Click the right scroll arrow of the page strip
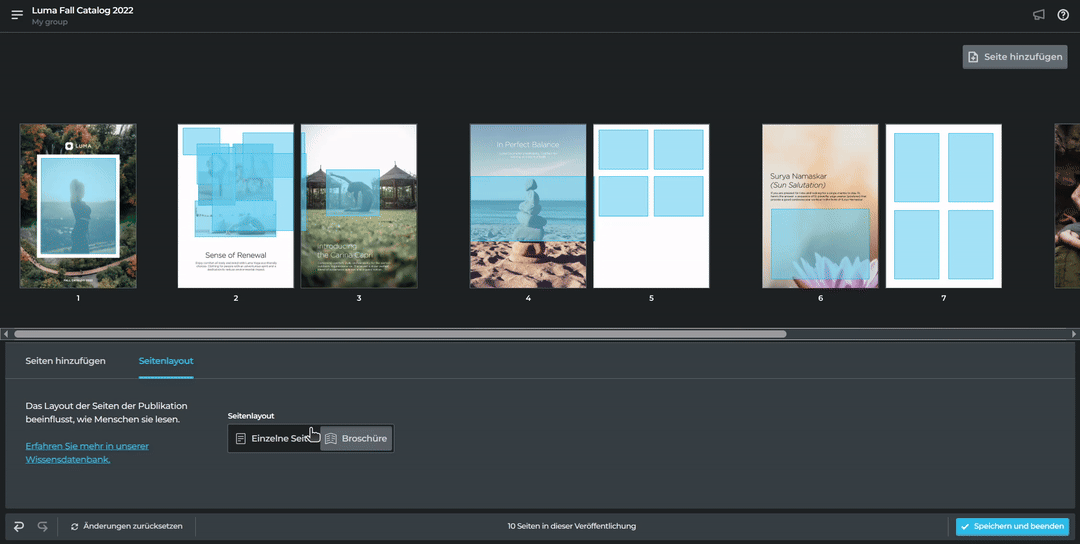 coord(1073,334)
